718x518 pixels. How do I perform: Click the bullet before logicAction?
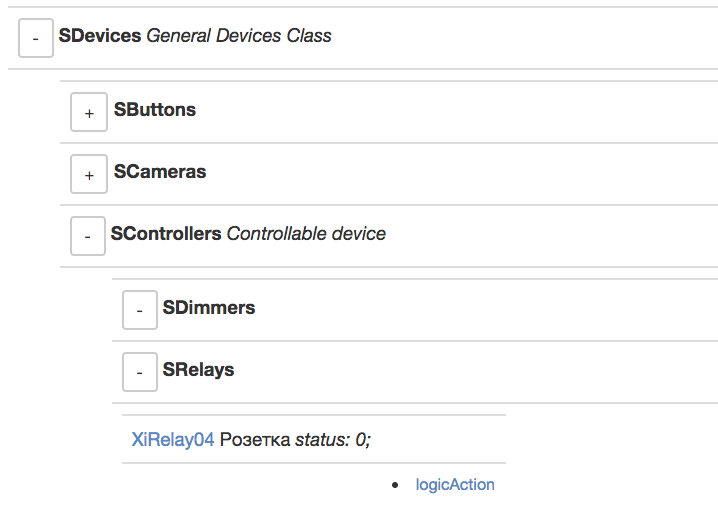coord(397,486)
